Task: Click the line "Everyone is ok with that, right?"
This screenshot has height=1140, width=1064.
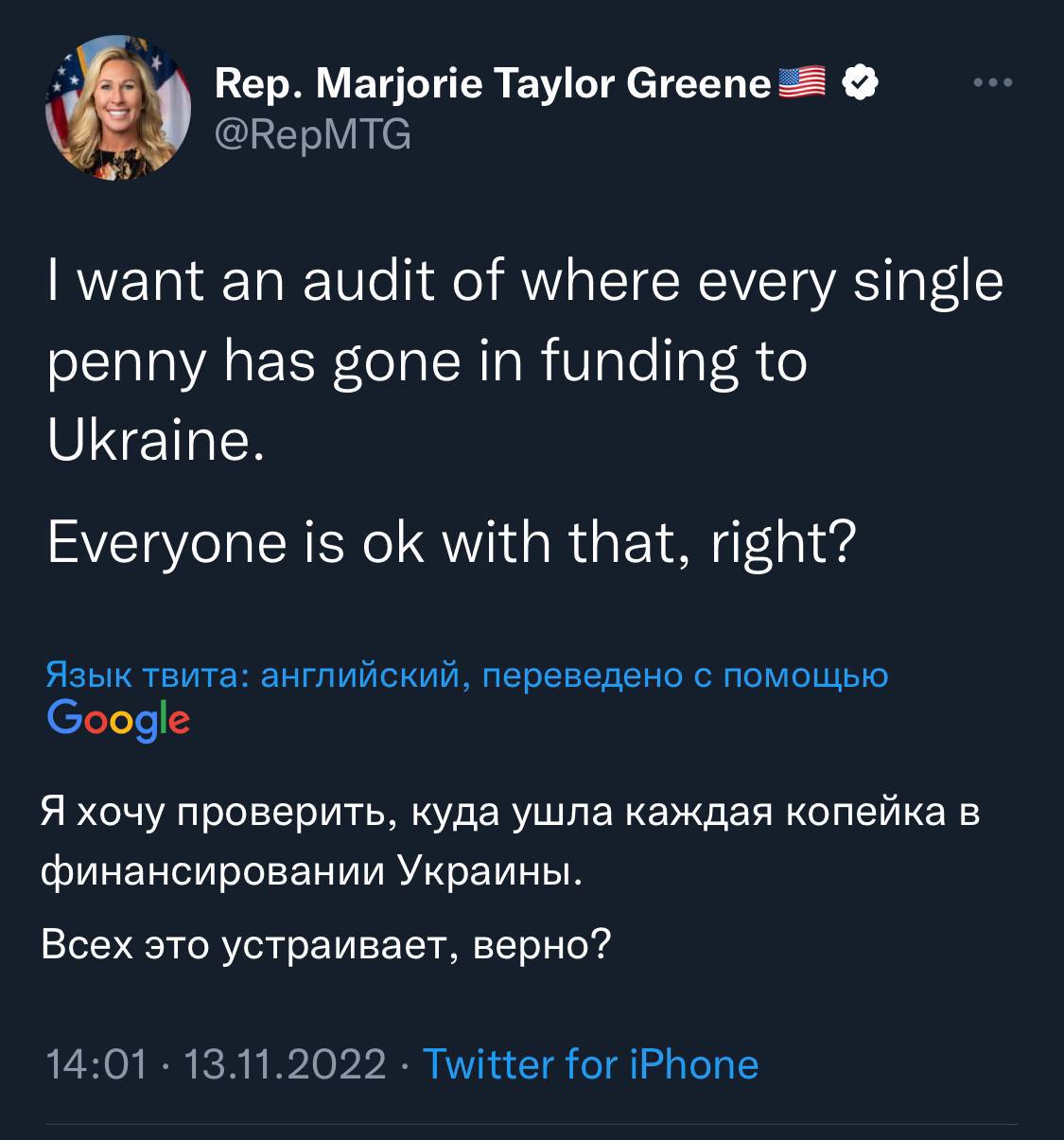Action: tap(451, 542)
